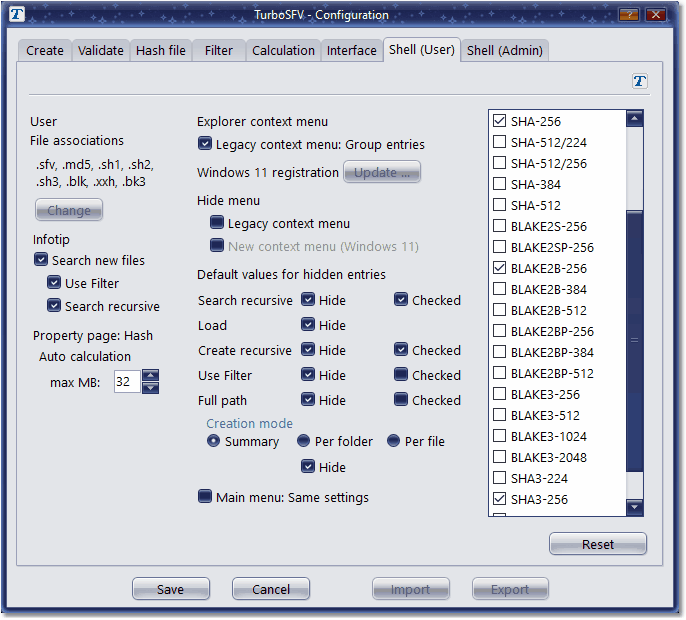Check BLAKE2BP-256 in hash list
This screenshot has height=620, width=686.
click(499, 330)
